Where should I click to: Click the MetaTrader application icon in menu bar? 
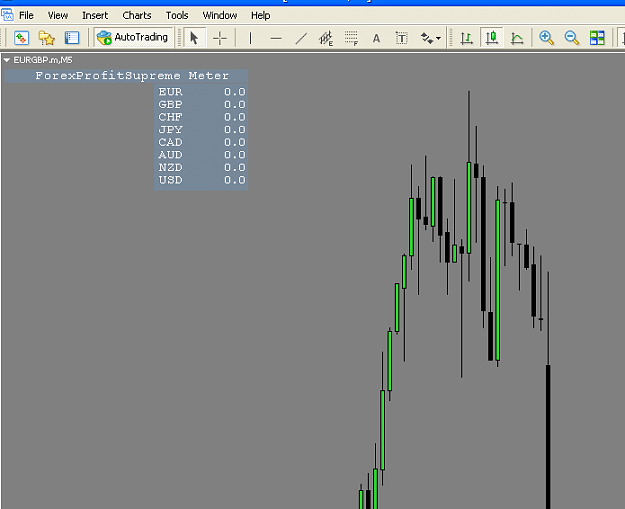pos(7,15)
